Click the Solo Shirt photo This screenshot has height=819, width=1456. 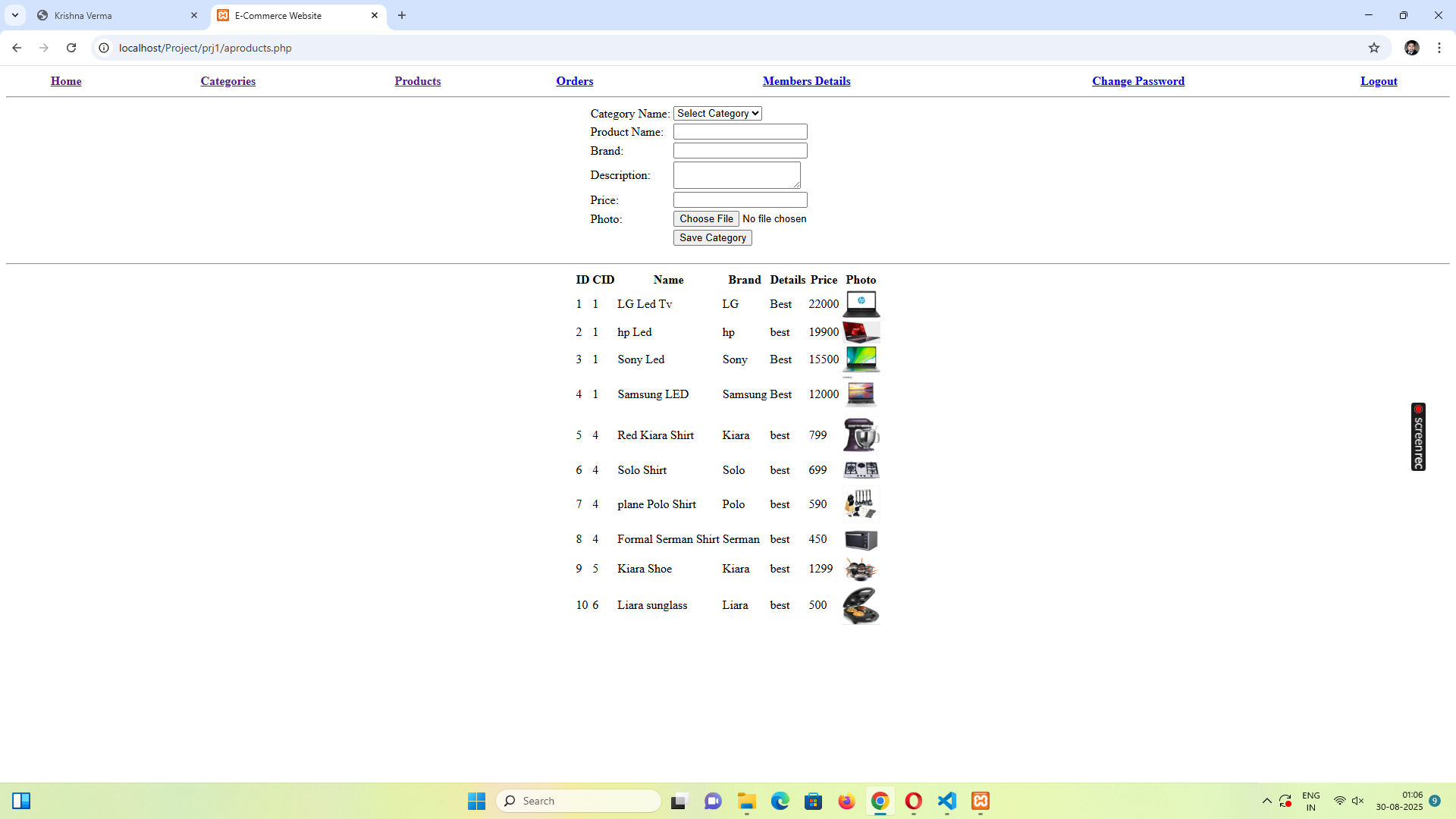pyautogui.click(x=861, y=470)
